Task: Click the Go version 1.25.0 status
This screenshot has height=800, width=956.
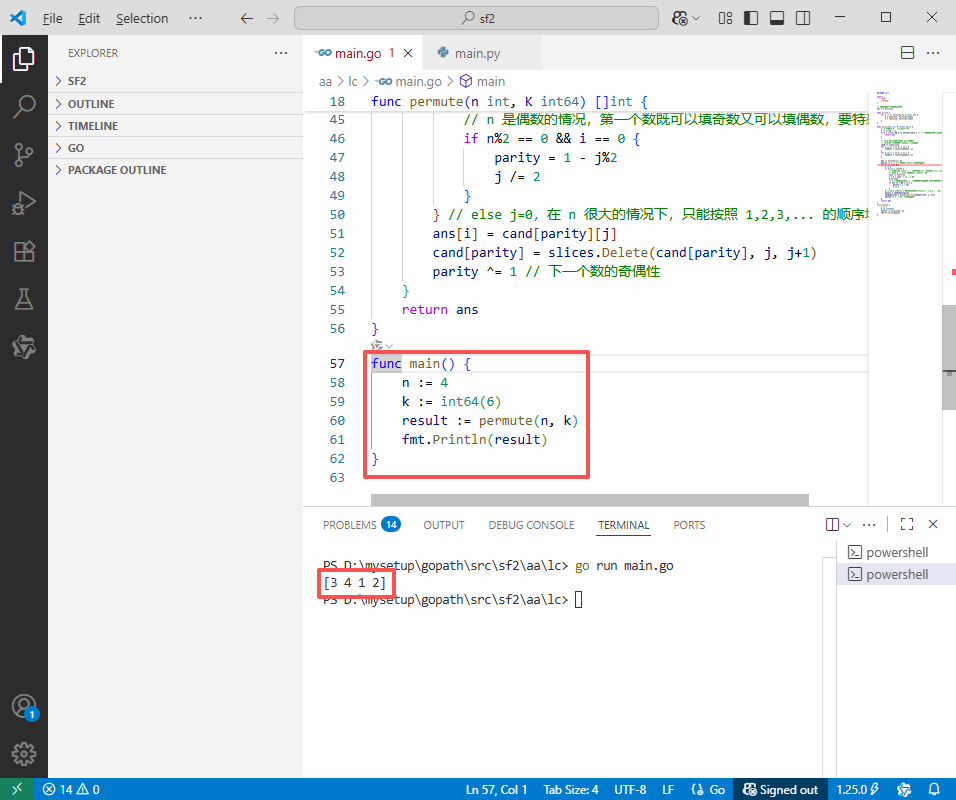Action: pos(857,789)
